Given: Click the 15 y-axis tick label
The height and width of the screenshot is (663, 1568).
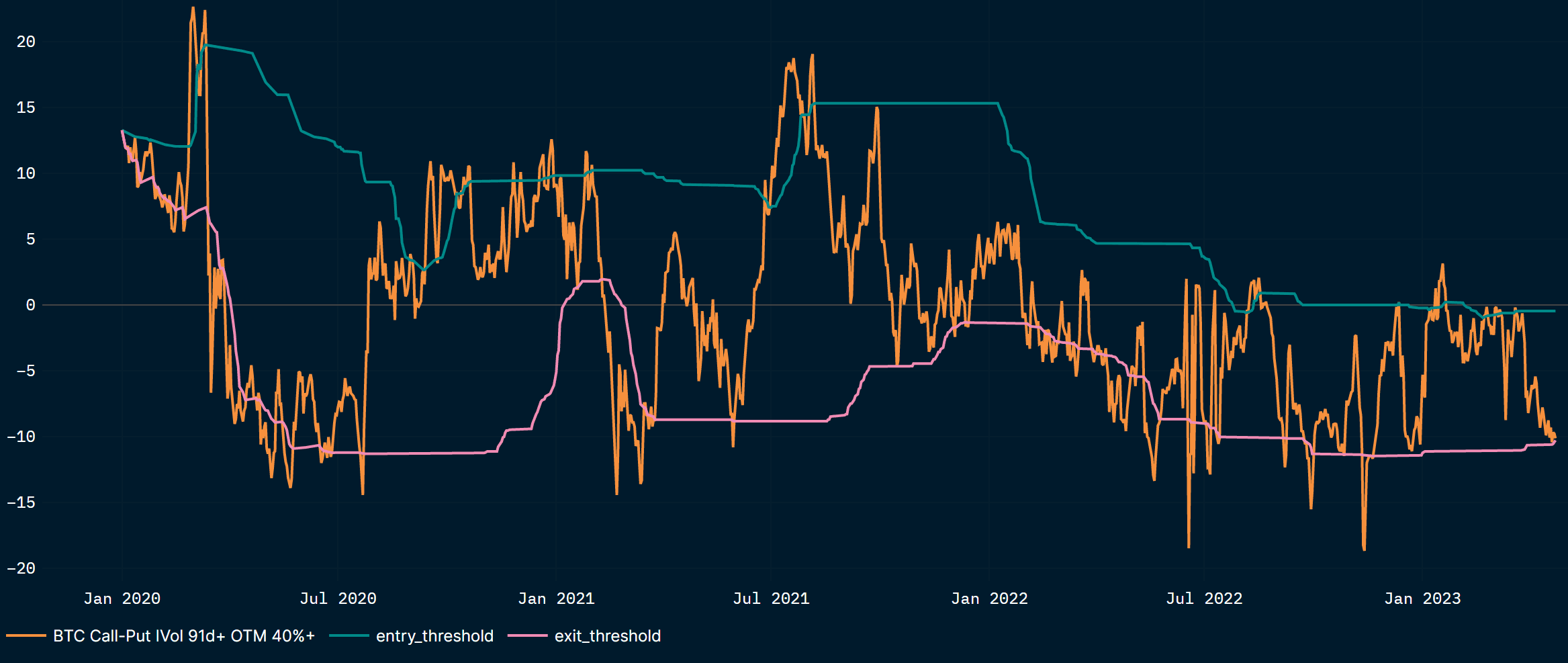Looking at the screenshot, I should click(26, 107).
